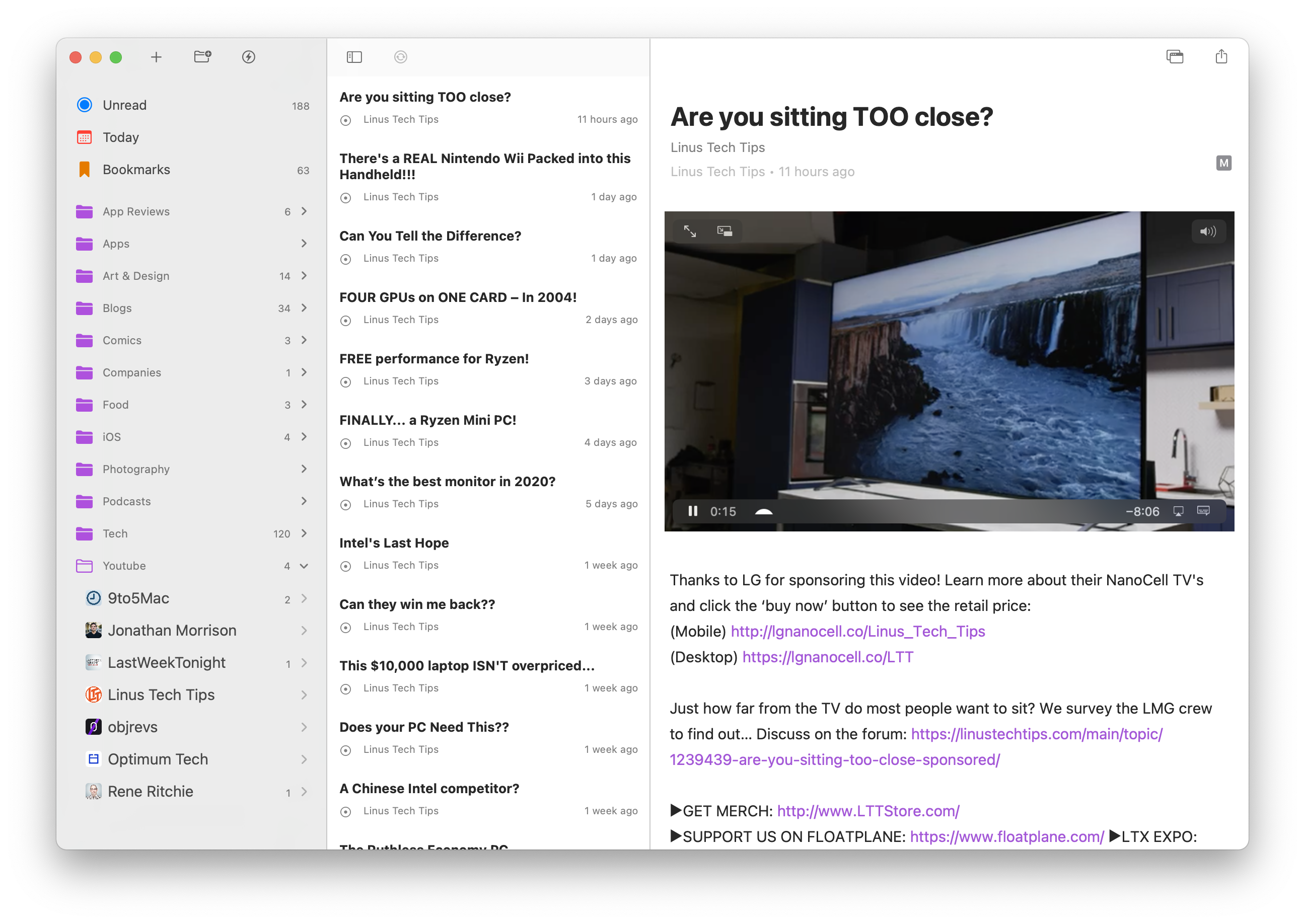Screen dimensions: 1305x924
Task: Click the refresh feeds icon
Action: click(x=401, y=57)
